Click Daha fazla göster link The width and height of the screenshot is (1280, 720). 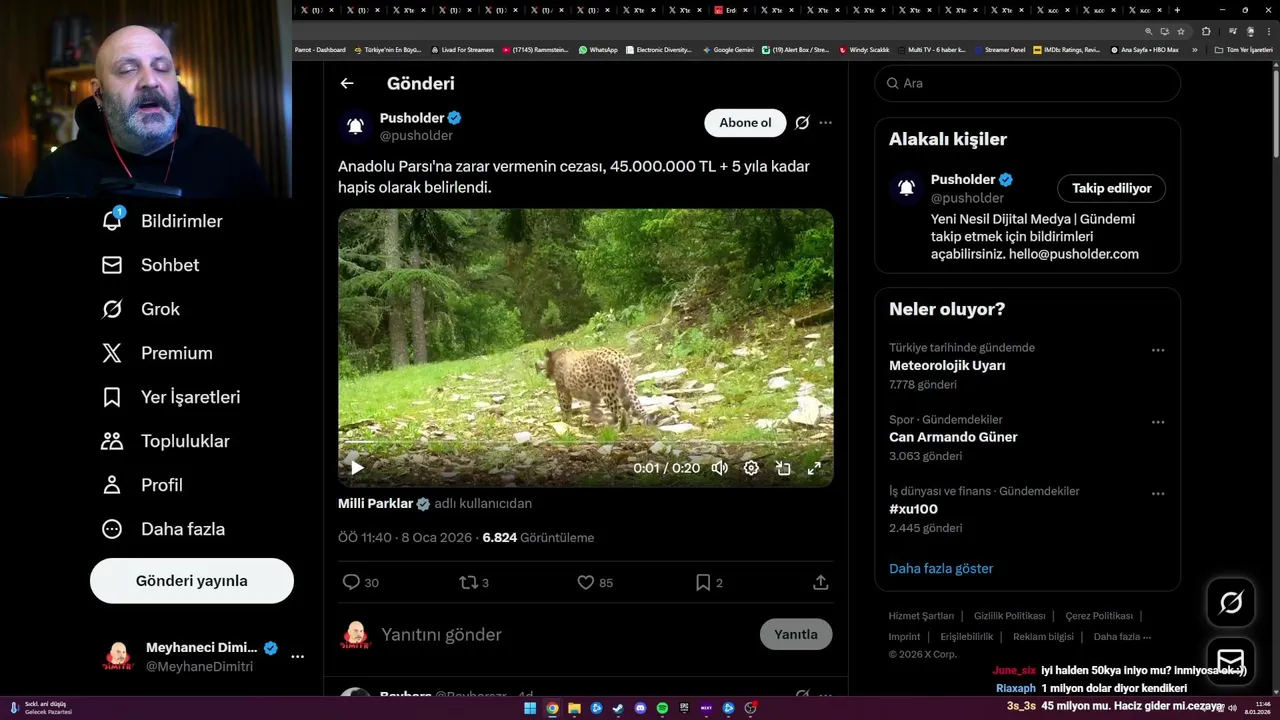[x=941, y=568]
